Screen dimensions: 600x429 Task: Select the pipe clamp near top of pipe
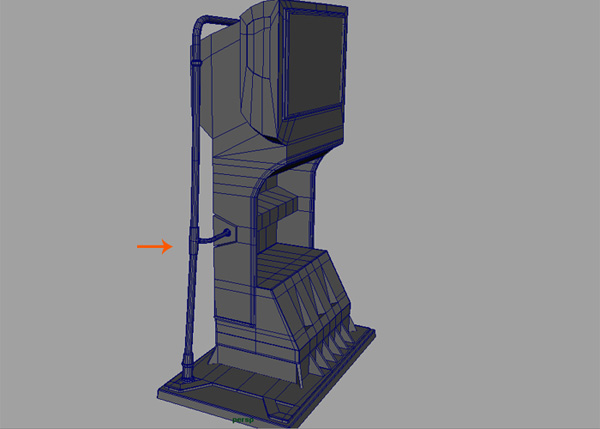[x=196, y=66]
